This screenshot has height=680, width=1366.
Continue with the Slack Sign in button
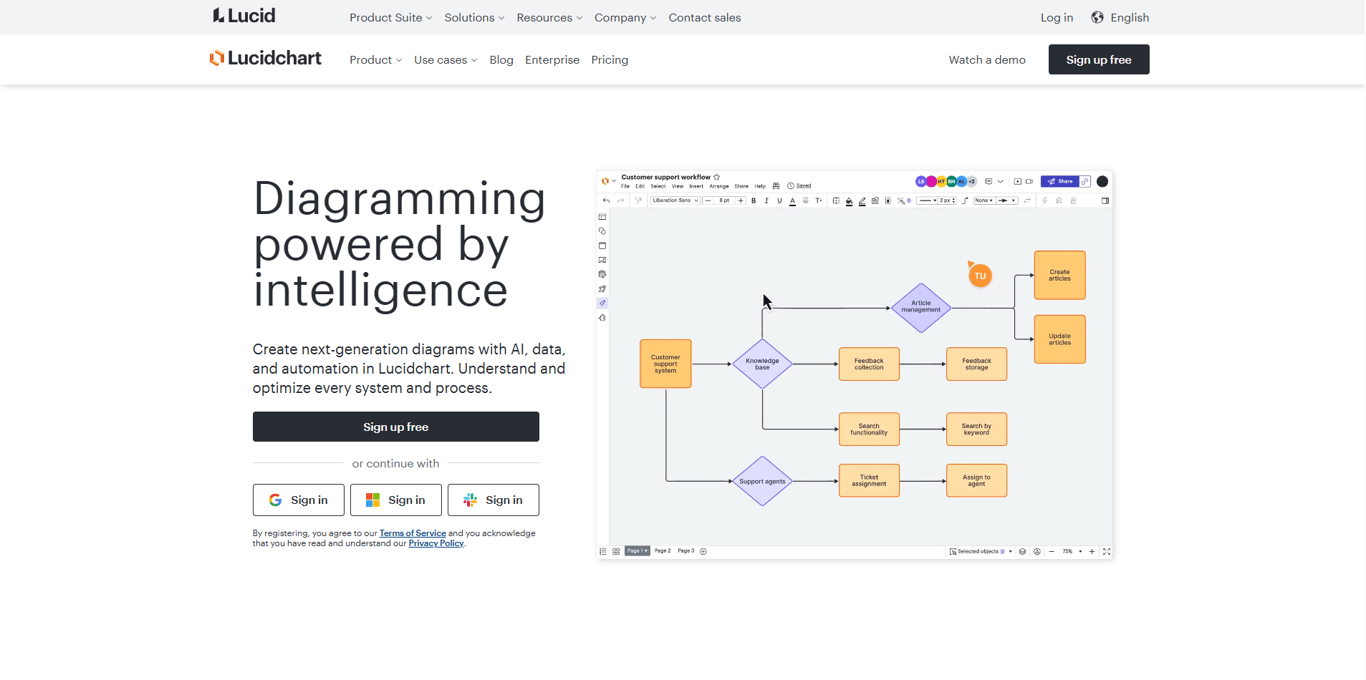tap(493, 500)
